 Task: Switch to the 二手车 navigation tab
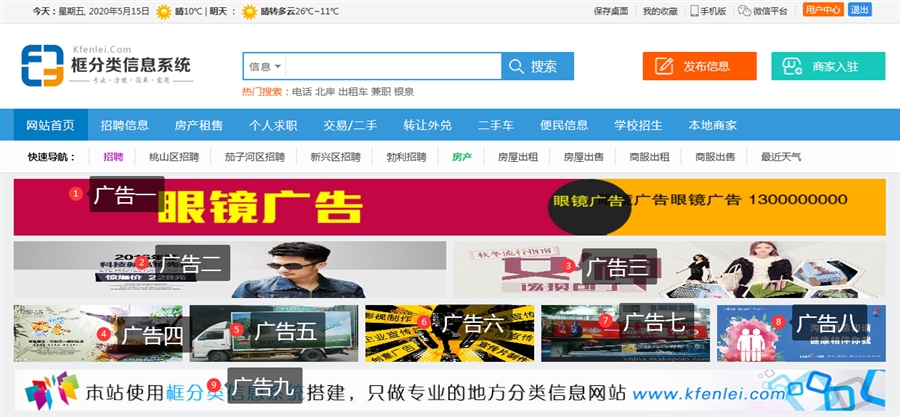(495, 125)
